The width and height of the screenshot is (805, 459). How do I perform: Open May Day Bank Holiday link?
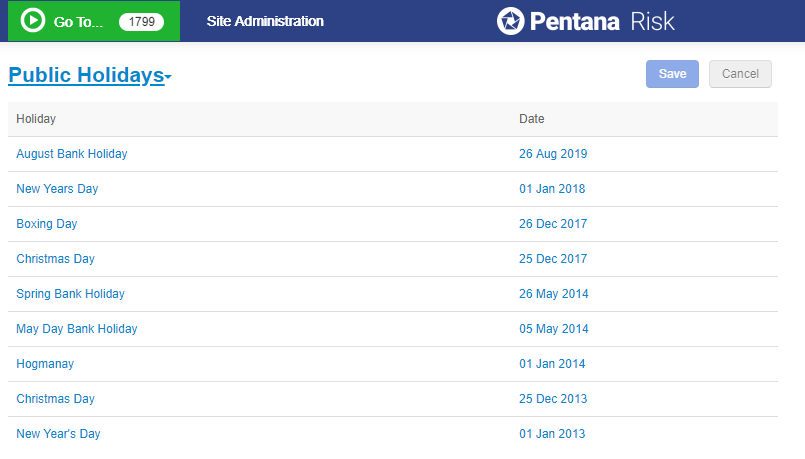[77, 329]
